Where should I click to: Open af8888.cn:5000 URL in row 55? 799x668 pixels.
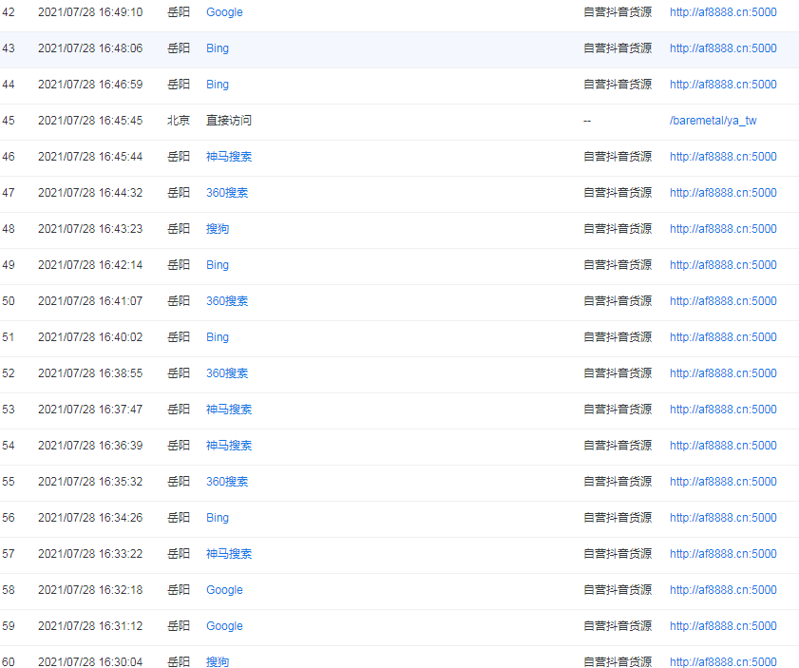(723, 482)
